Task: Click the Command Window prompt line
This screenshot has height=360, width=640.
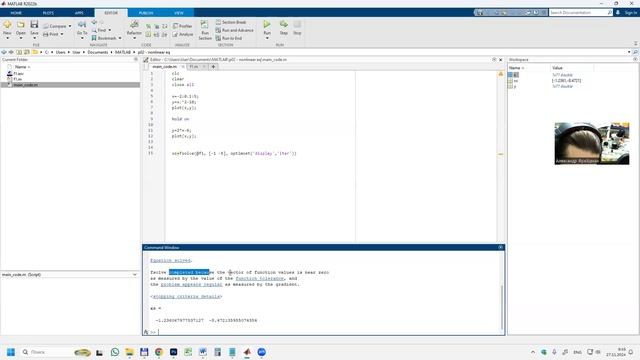Action: (327, 332)
